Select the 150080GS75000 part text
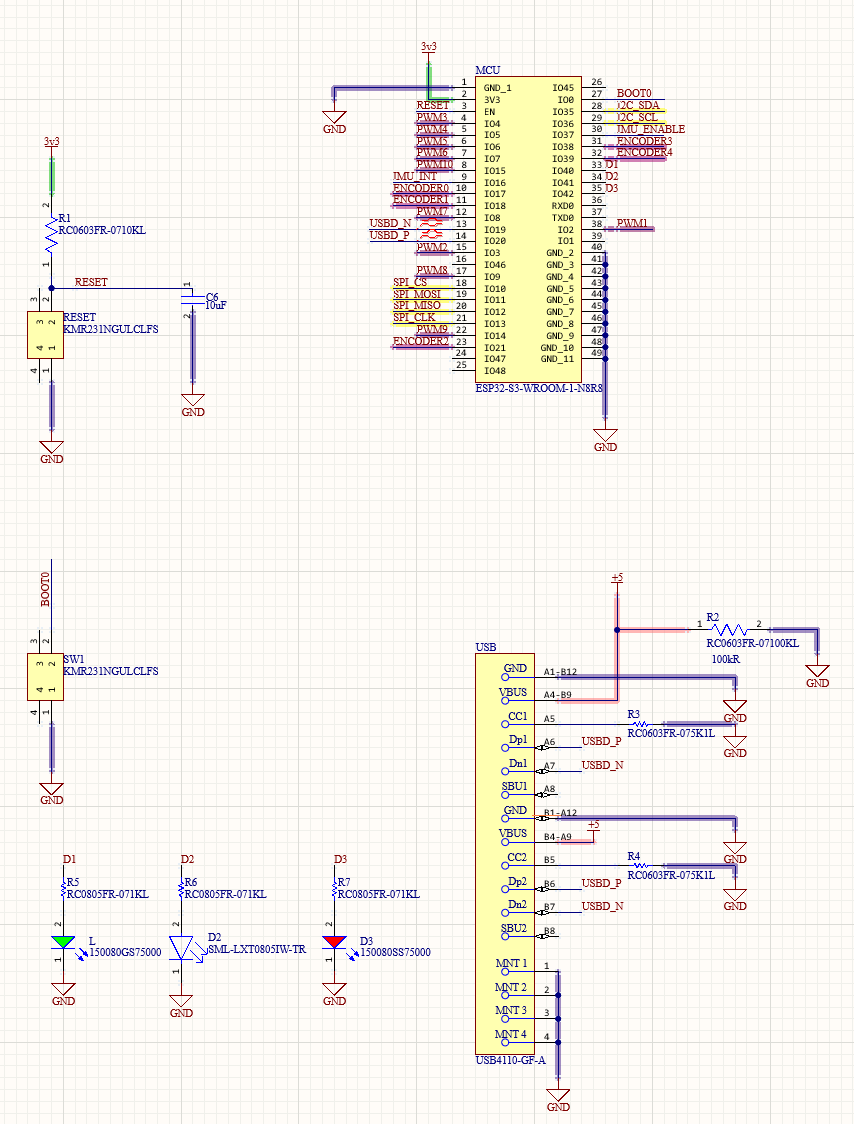Viewport: 854px width, 1124px height. (125, 952)
